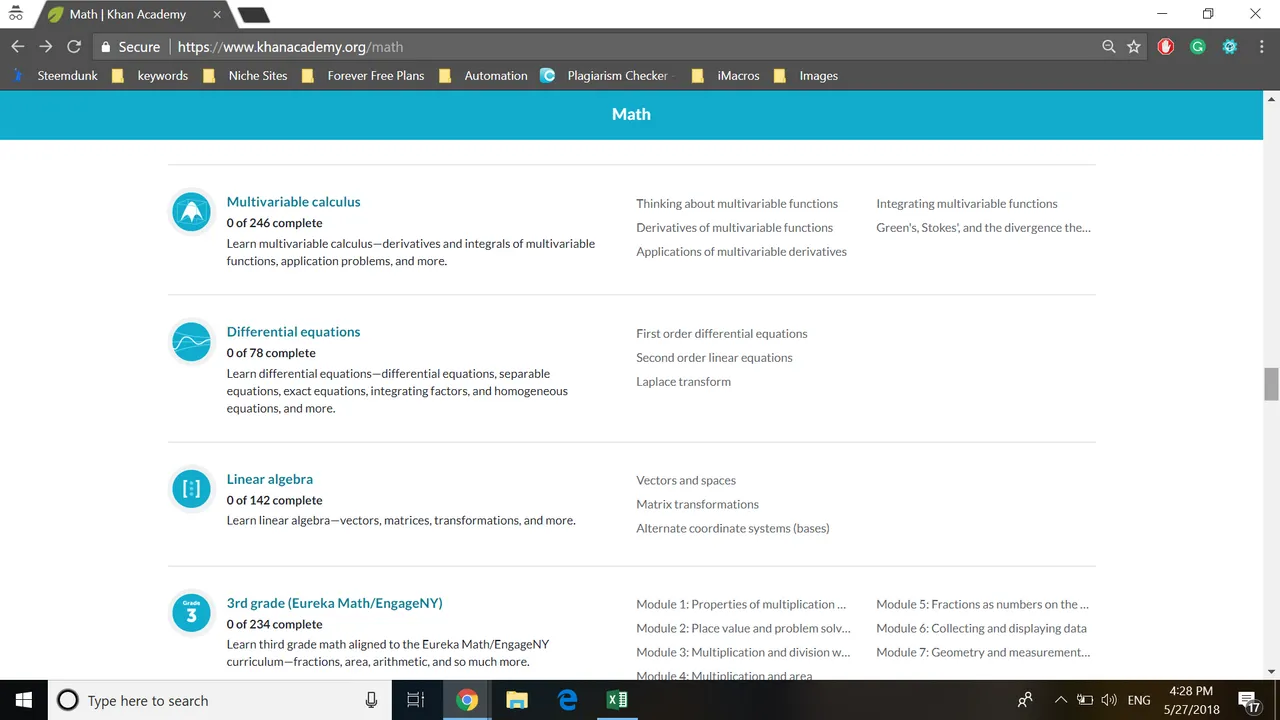
Task: Go back to the previous page
Action: pyautogui.click(x=18, y=46)
